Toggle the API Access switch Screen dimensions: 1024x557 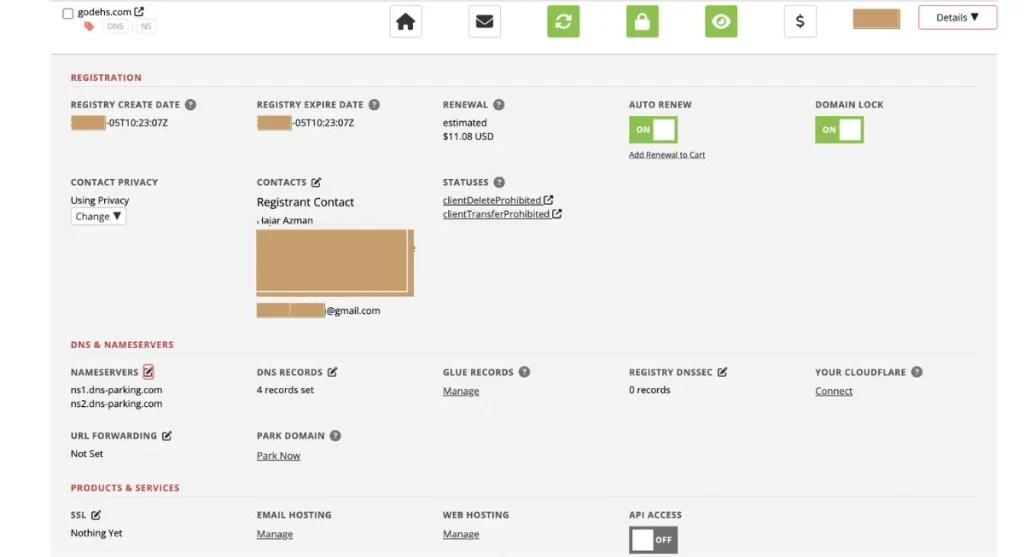point(652,540)
